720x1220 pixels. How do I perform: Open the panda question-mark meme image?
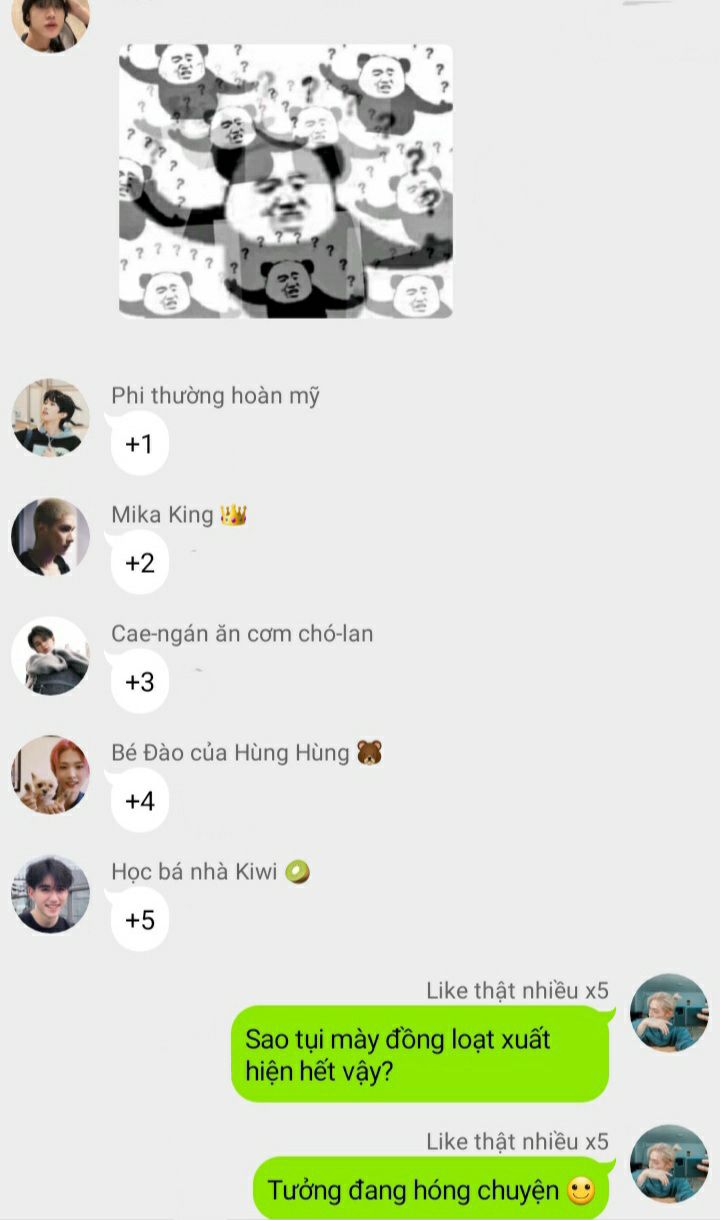[286, 181]
